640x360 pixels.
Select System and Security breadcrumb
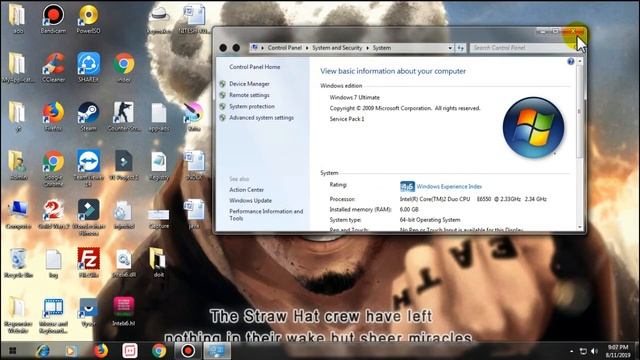click(x=337, y=48)
